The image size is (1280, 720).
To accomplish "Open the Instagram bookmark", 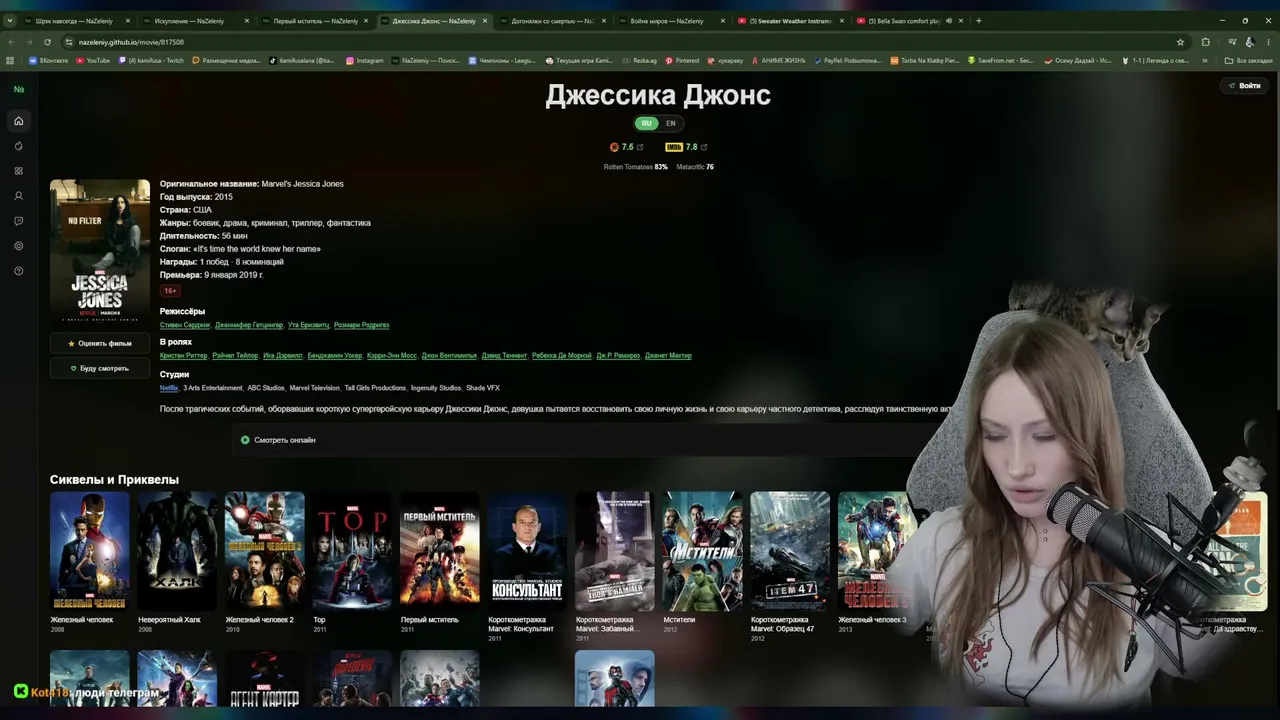I will 364,60.
